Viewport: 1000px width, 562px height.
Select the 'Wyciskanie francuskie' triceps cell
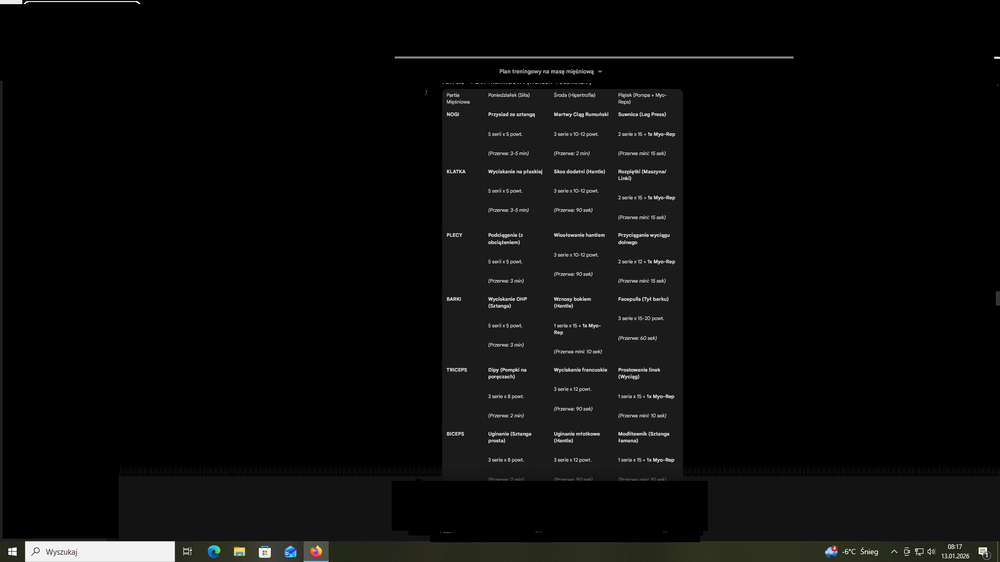tap(580, 370)
